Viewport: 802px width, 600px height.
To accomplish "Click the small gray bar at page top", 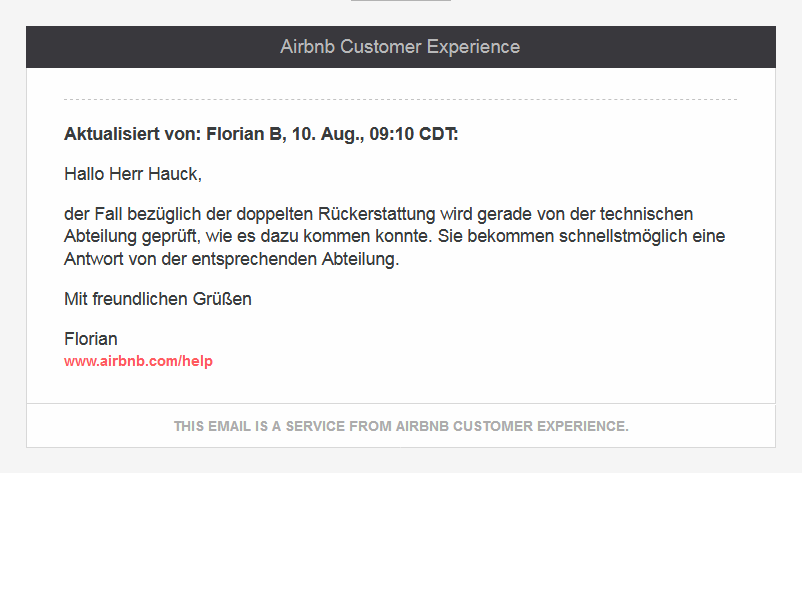I will tap(400, 1).
